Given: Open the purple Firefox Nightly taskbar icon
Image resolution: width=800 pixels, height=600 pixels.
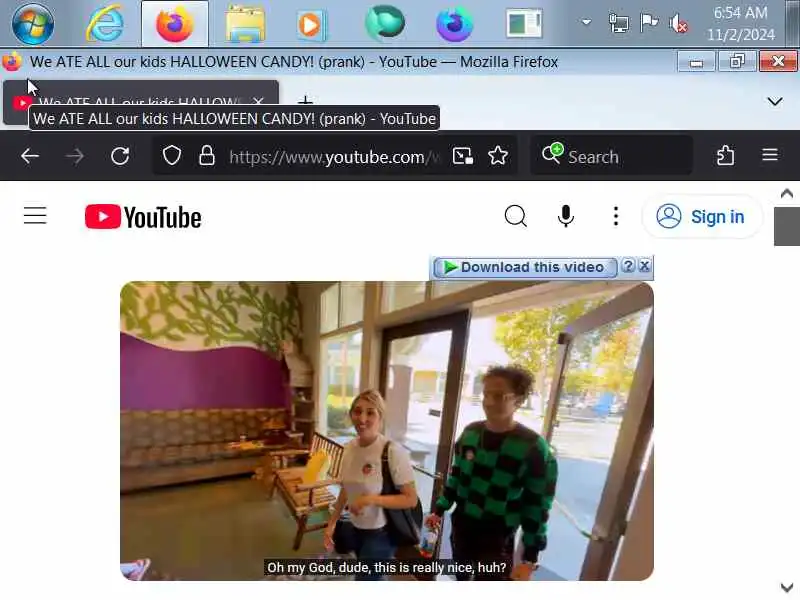Looking at the screenshot, I should 455,24.
